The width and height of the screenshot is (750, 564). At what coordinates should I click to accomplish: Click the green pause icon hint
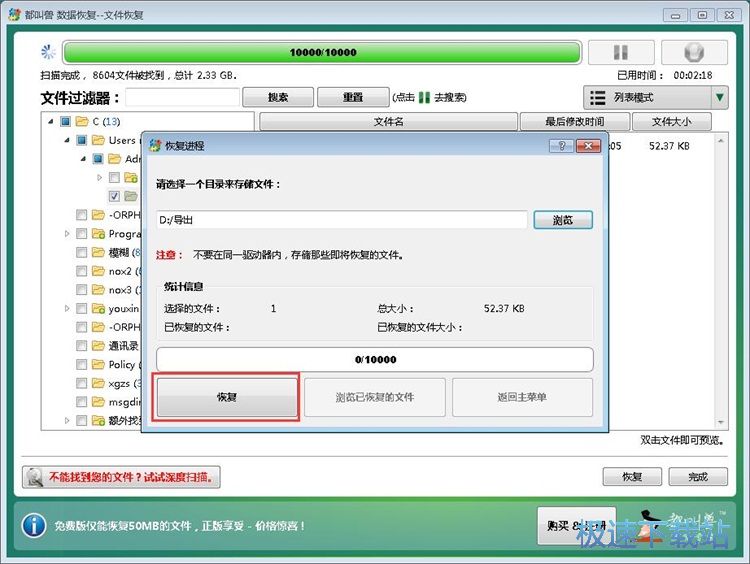pos(424,97)
